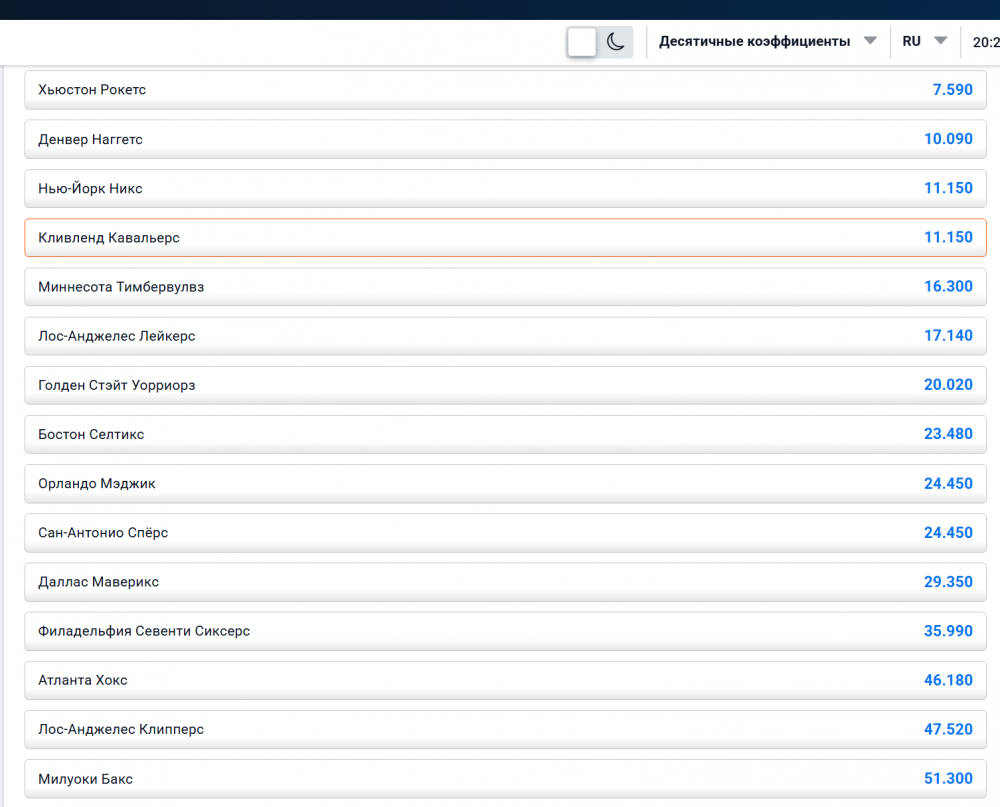Image resolution: width=1000 pixels, height=807 pixels.
Task: Choose Нью-Йорк Никс bet row
Action: [505, 188]
